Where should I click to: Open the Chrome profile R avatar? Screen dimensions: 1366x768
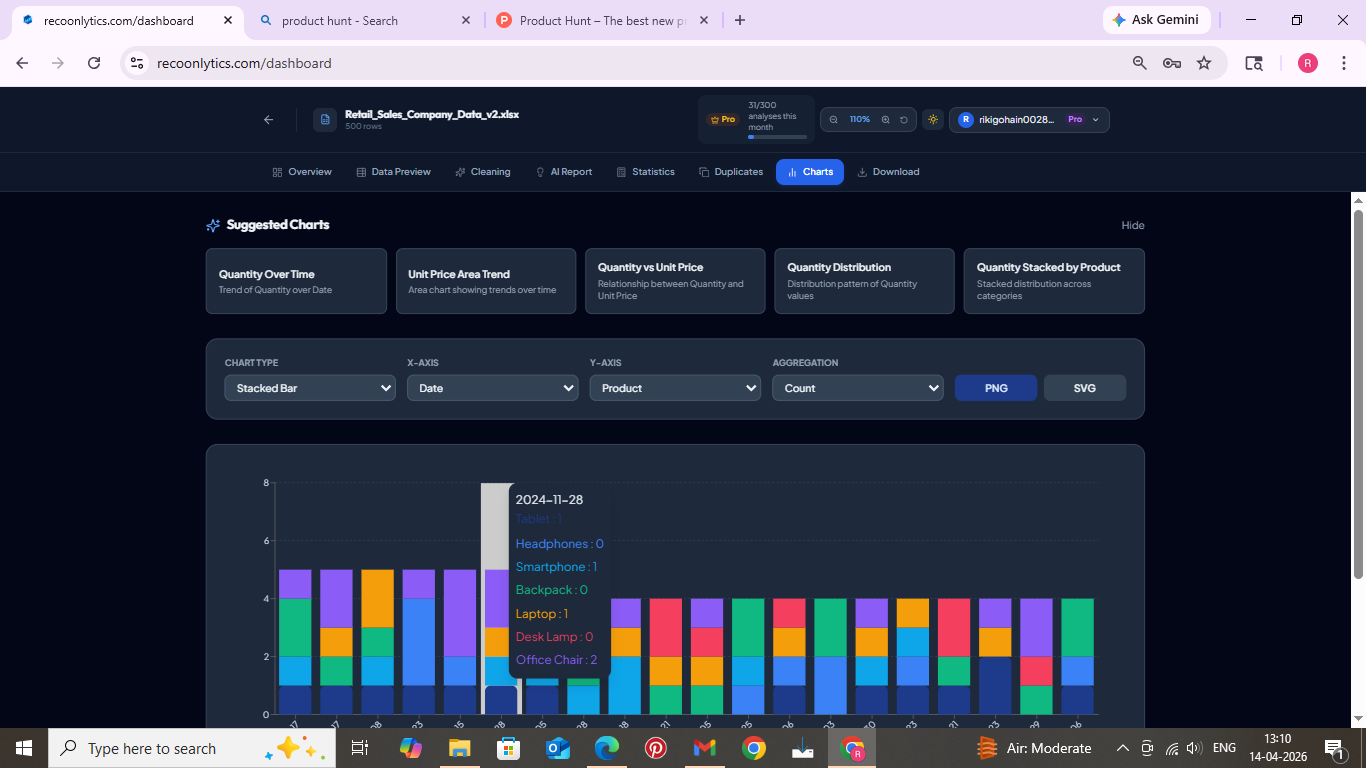(1308, 63)
